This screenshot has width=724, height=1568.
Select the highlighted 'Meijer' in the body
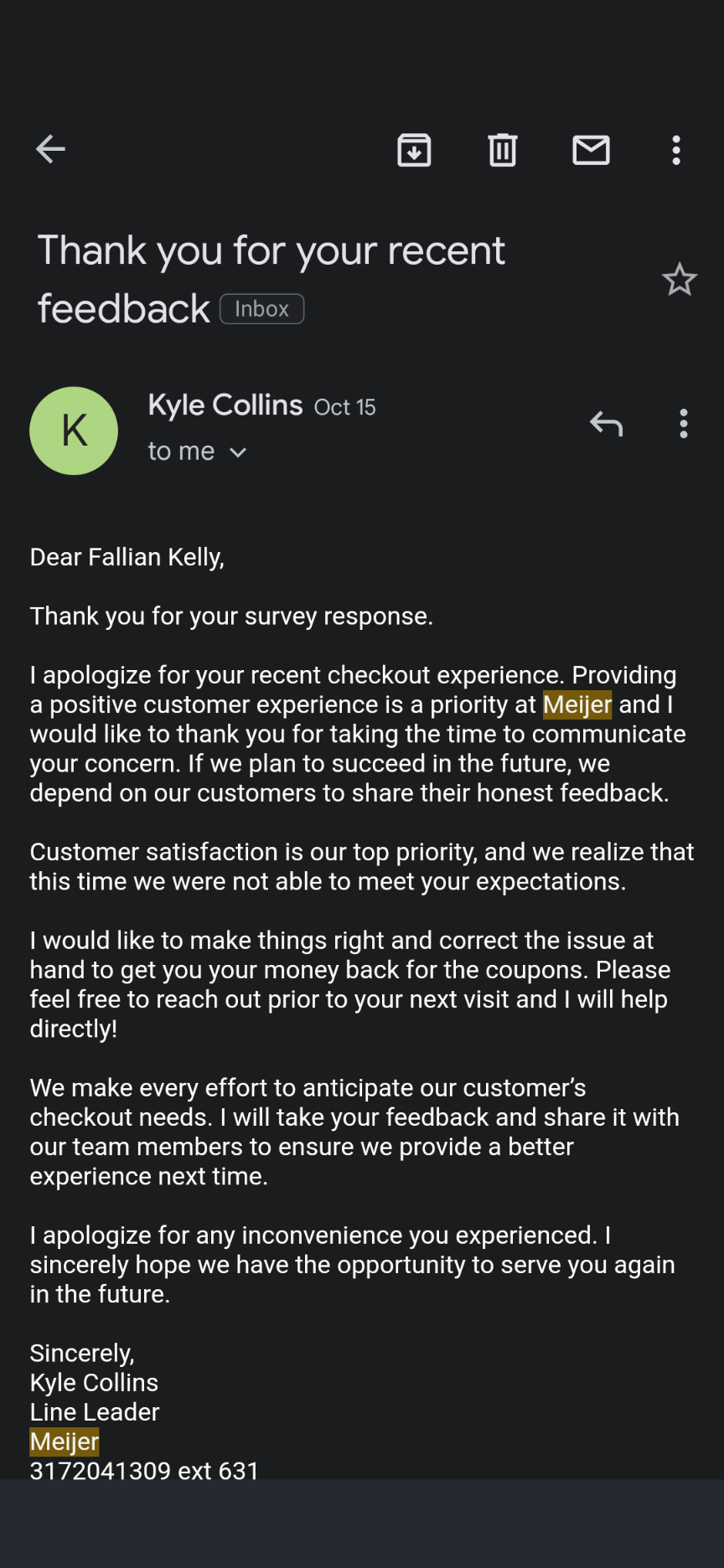pyautogui.click(x=577, y=704)
